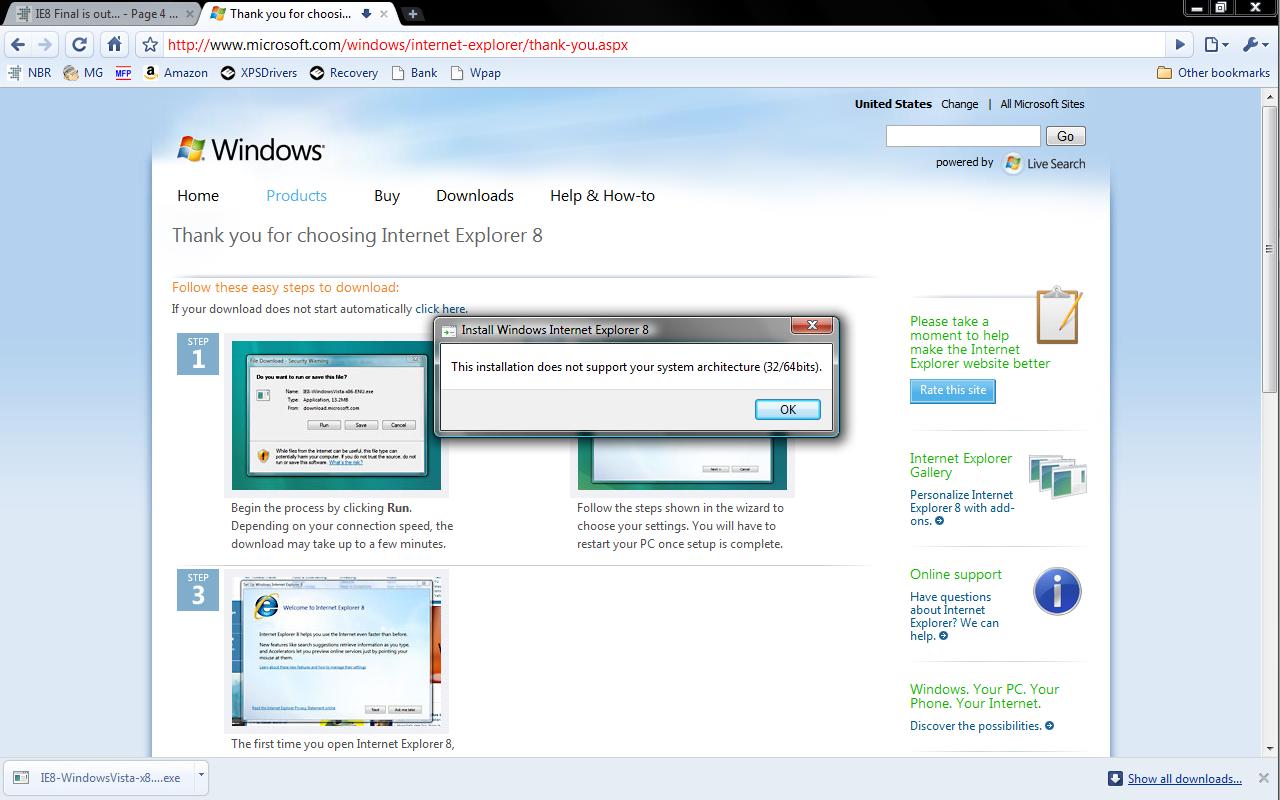Click 'Have questions about Internet Explorer' link
The height and width of the screenshot is (800, 1280).
pos(954,616)
